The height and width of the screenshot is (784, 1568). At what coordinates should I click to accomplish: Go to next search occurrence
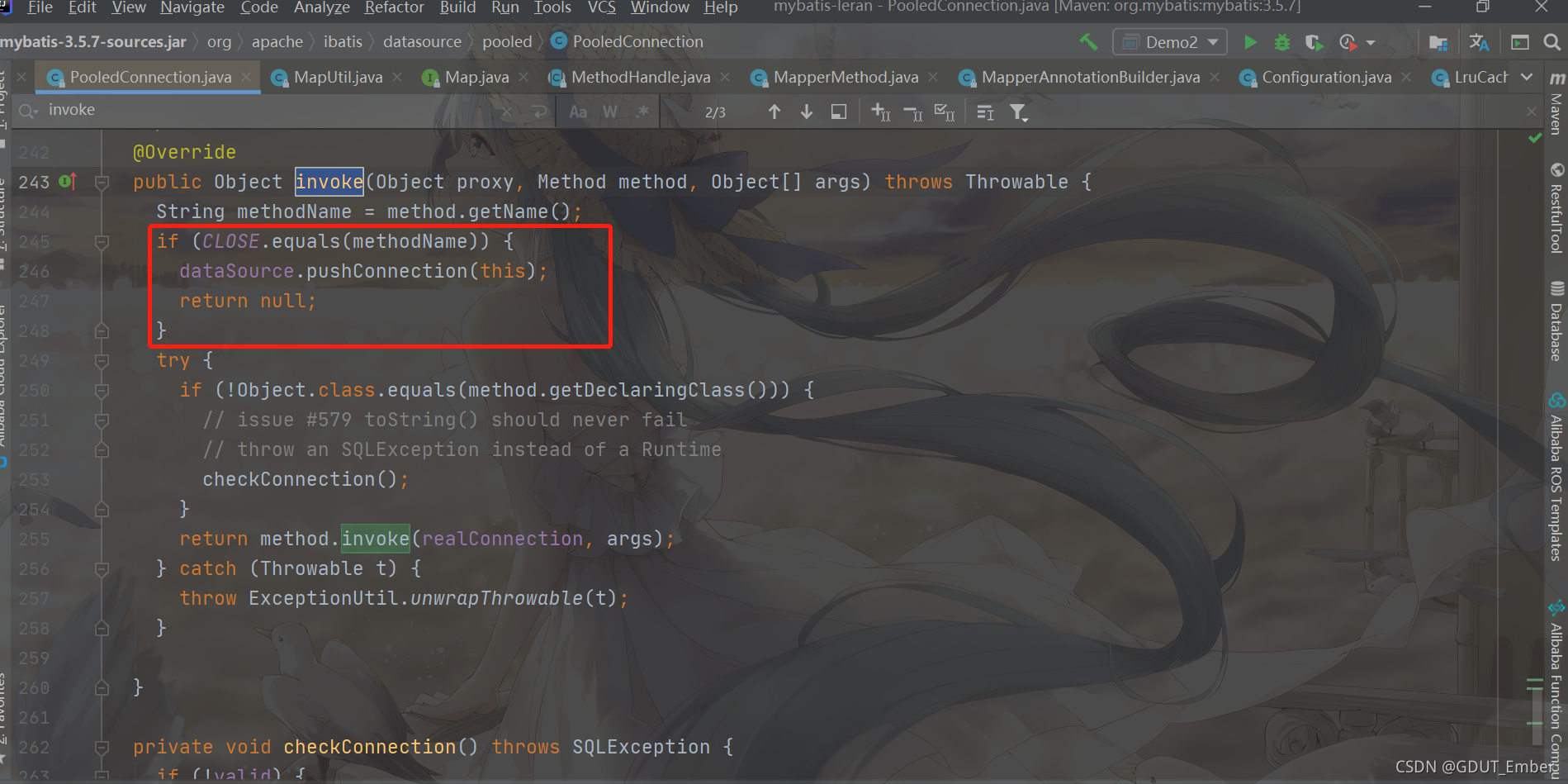click(x=807, y=112)
